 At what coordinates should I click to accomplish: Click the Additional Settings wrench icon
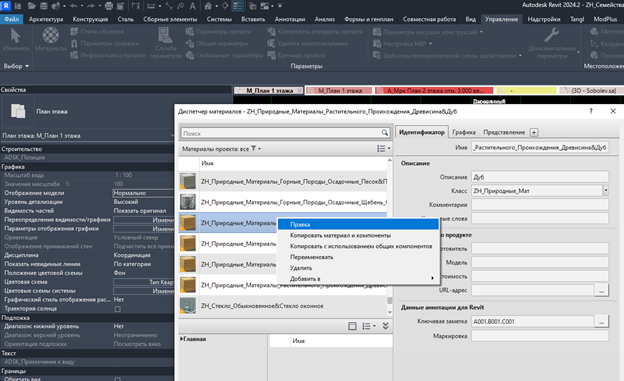[x=552, y=35]
